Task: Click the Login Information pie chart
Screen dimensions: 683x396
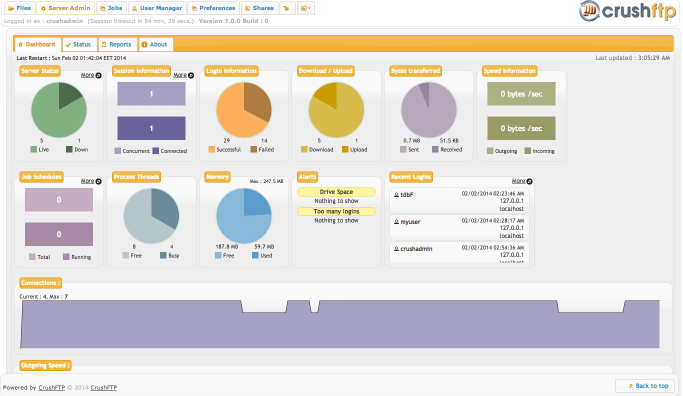Action: point(244,110)
